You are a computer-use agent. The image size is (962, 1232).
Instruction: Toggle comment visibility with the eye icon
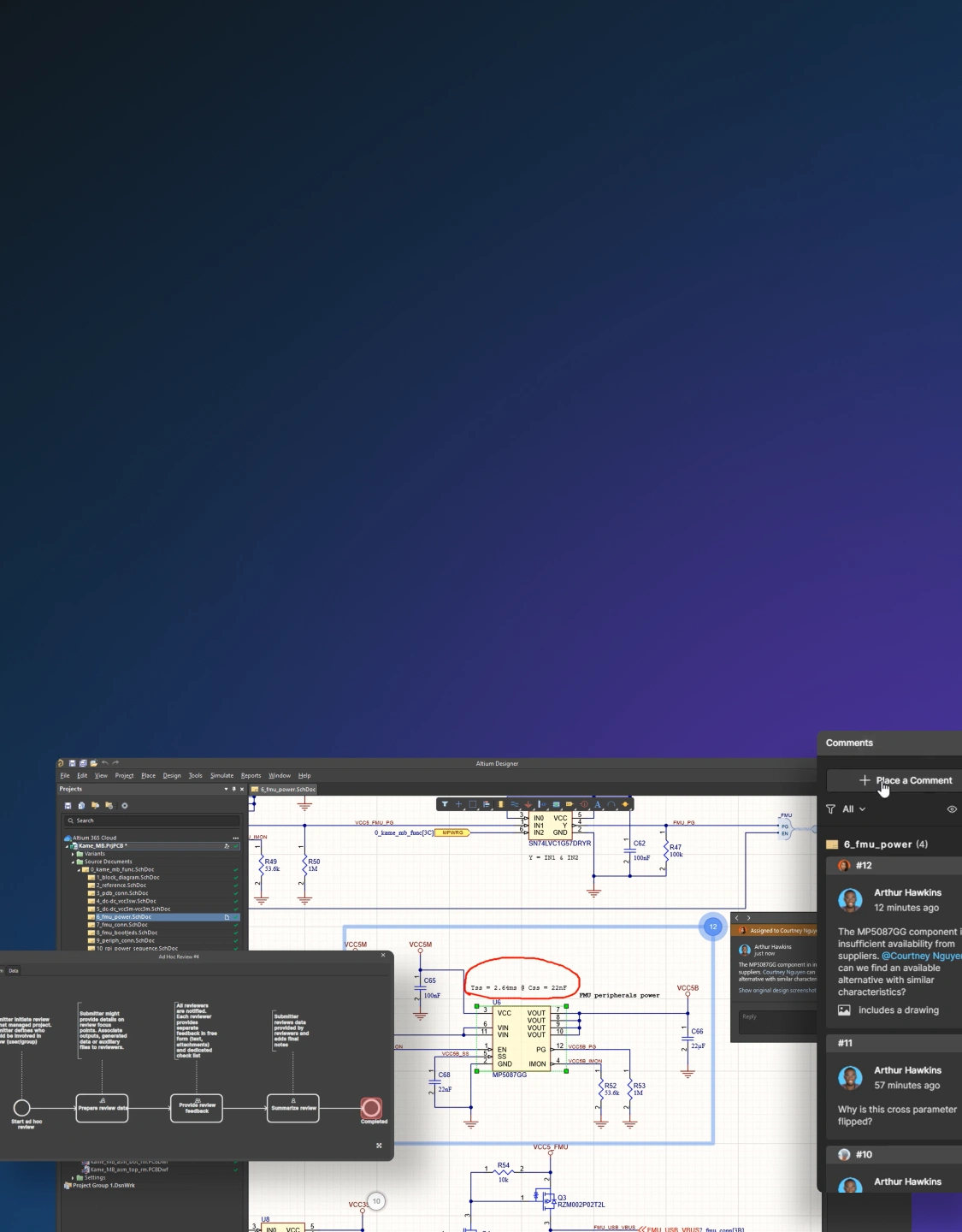(952, 809)
